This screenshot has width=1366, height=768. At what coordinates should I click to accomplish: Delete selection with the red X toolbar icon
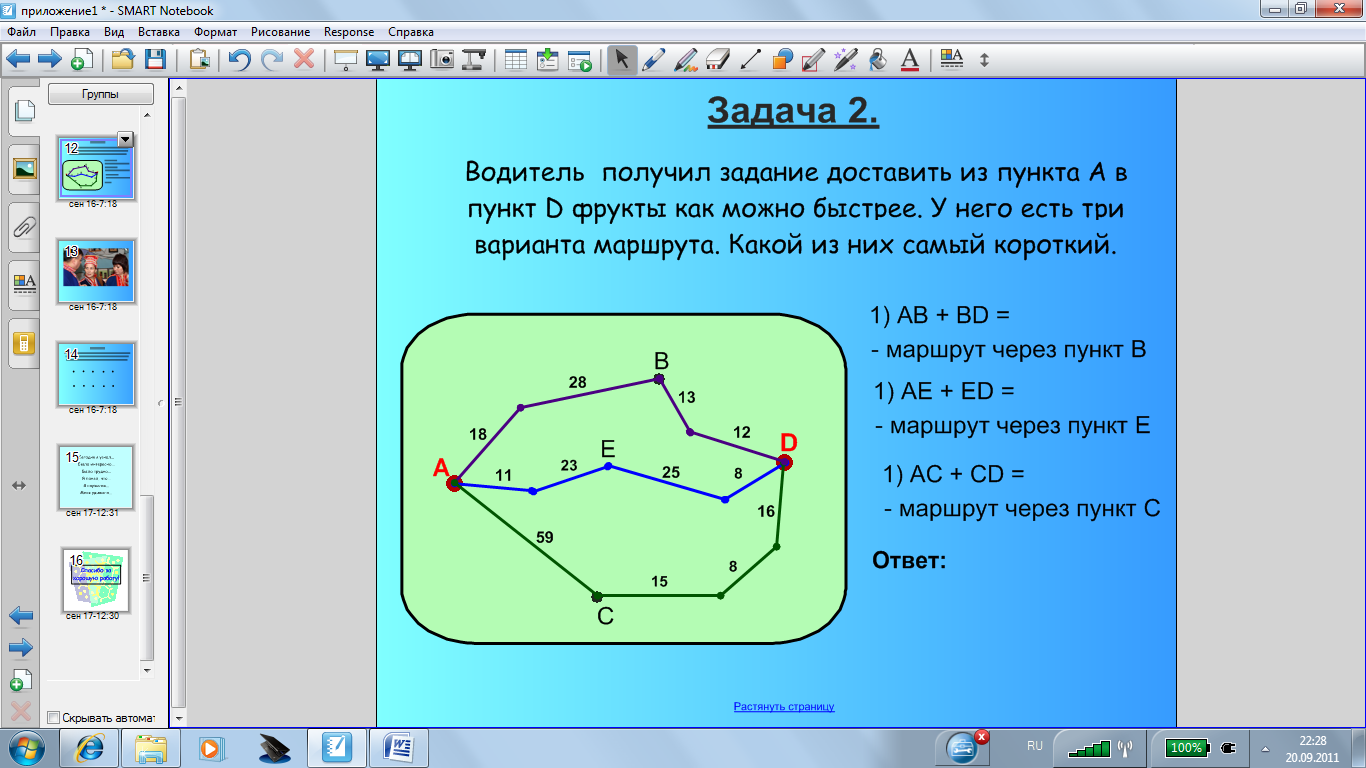pyautogui.click(x=304, y=59)
